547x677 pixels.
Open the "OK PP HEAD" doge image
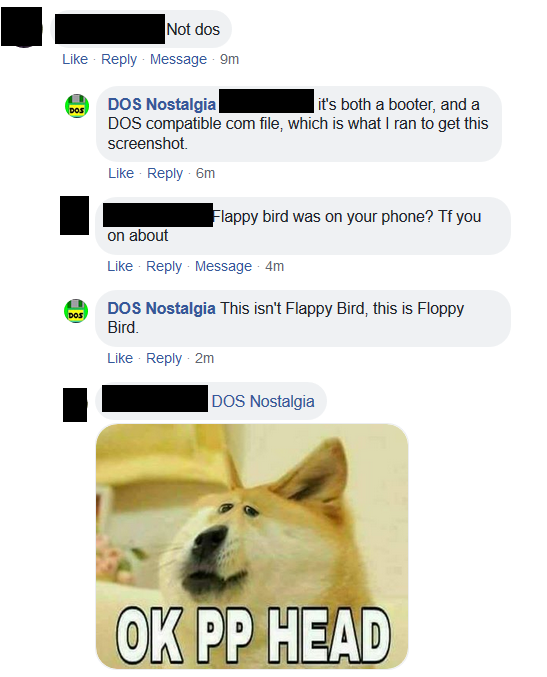[252, 546]
